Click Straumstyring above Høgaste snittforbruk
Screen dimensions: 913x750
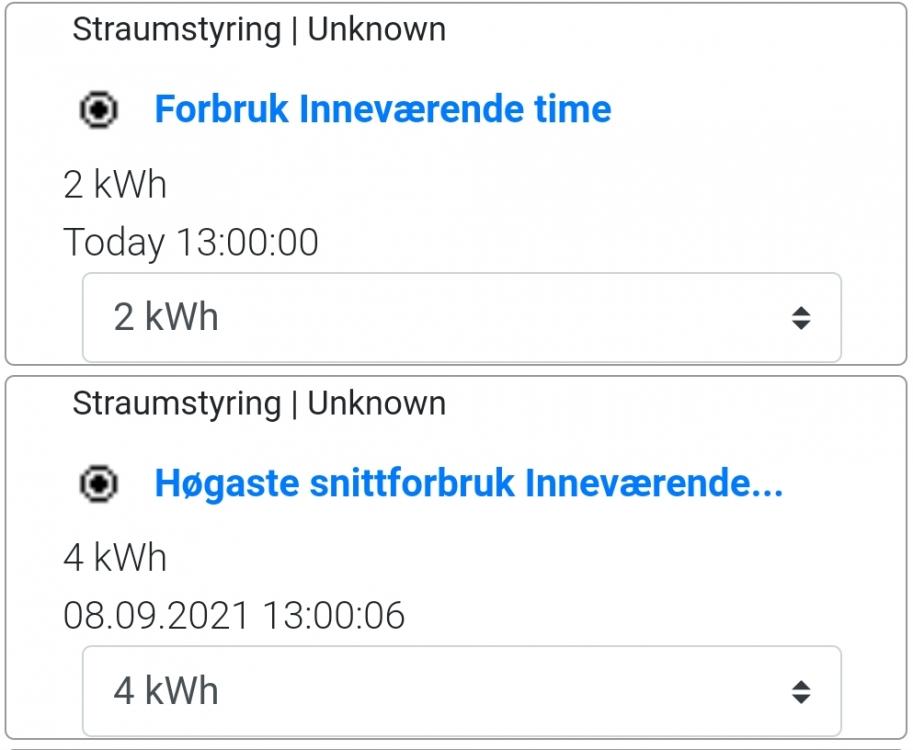pos(176,404)
